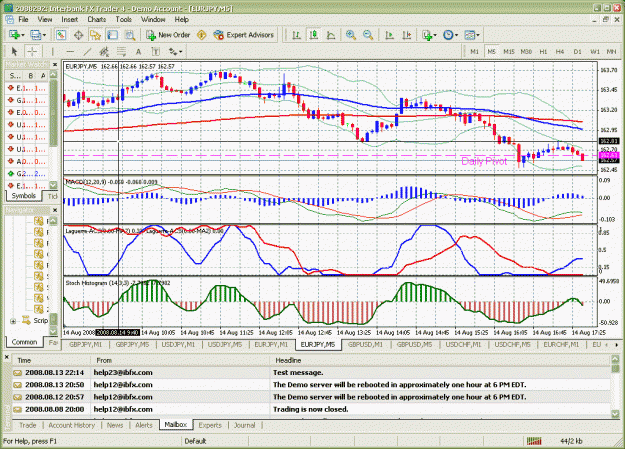This screenshot has height=449, width=625.
Task: Sort mailbox by Time column
Action: [52, 360]
